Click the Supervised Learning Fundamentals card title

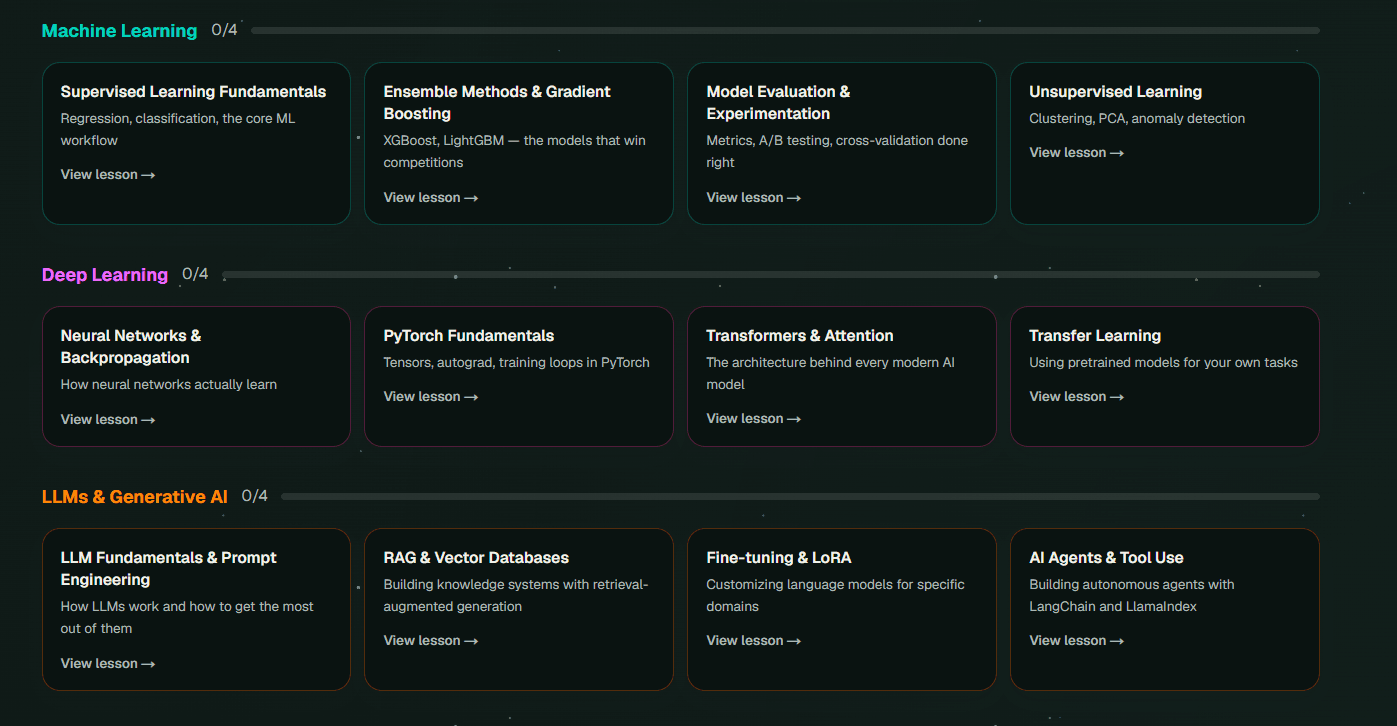click(x=193, y=92)
